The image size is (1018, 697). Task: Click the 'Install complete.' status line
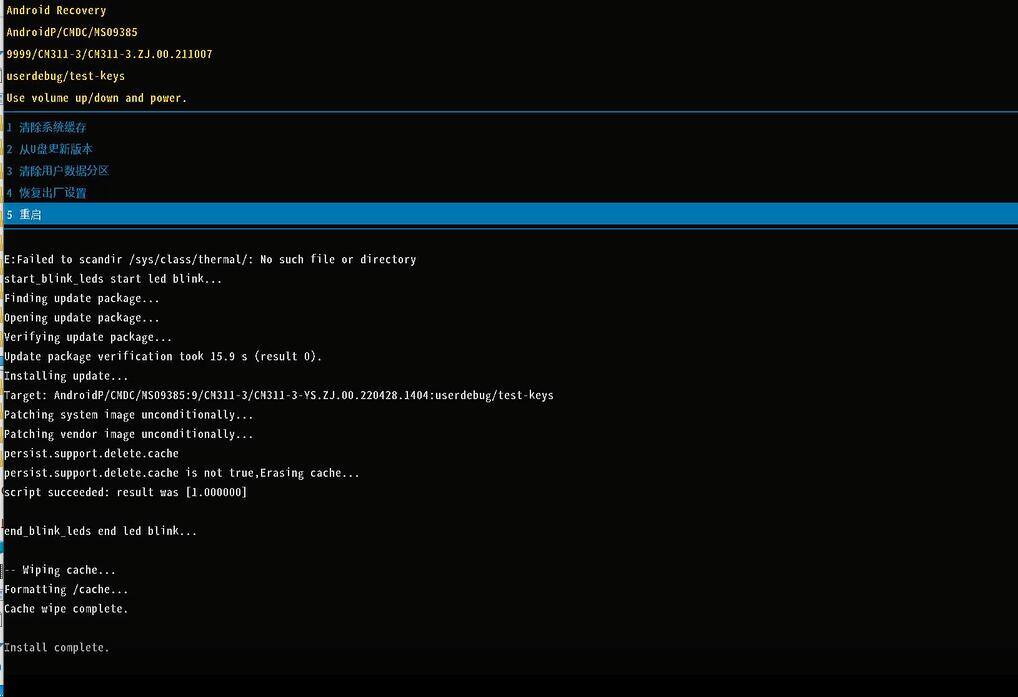(x=57, y=648)
